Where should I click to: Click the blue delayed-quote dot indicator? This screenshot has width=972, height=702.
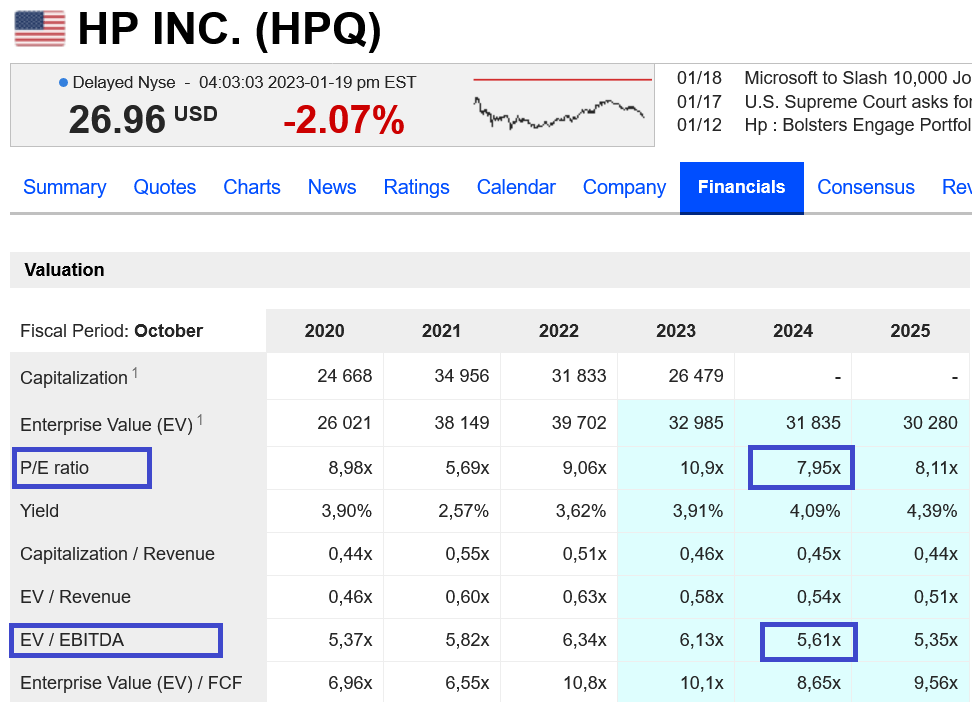point(63,82)
